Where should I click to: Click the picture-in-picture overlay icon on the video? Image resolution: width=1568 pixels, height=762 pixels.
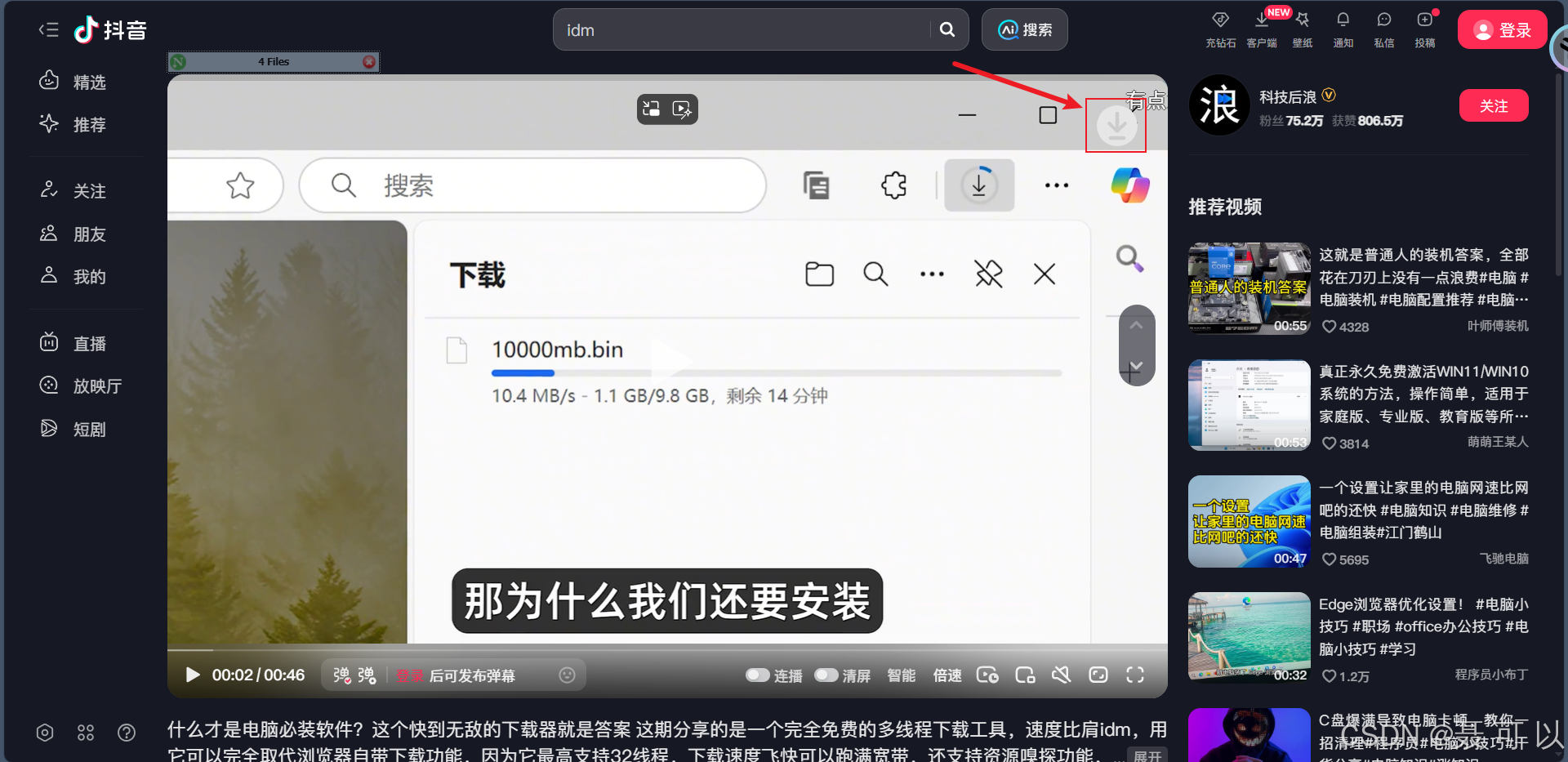(x=652, y=109)
